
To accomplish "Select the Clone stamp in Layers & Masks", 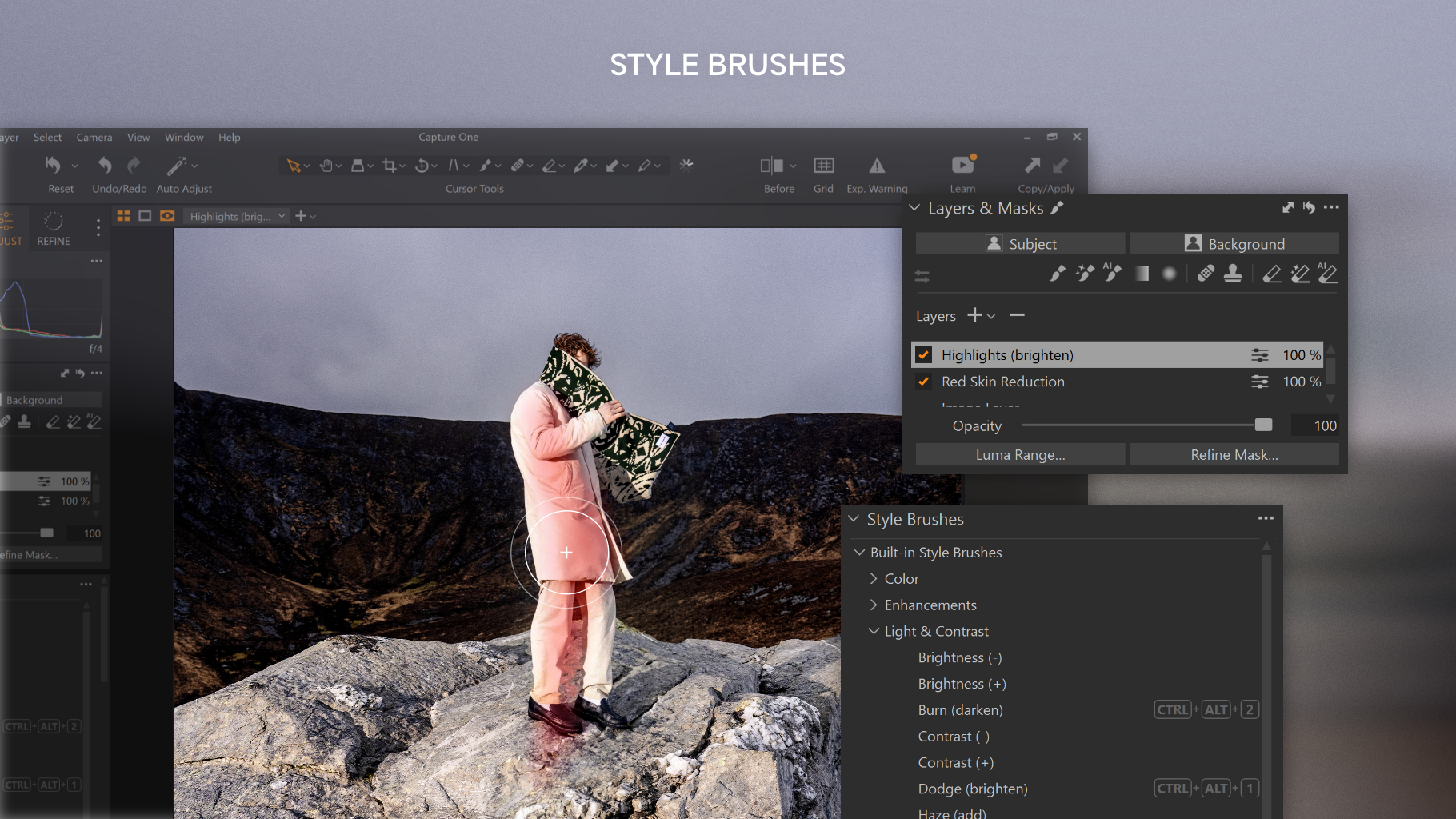I will point(1233,274).
